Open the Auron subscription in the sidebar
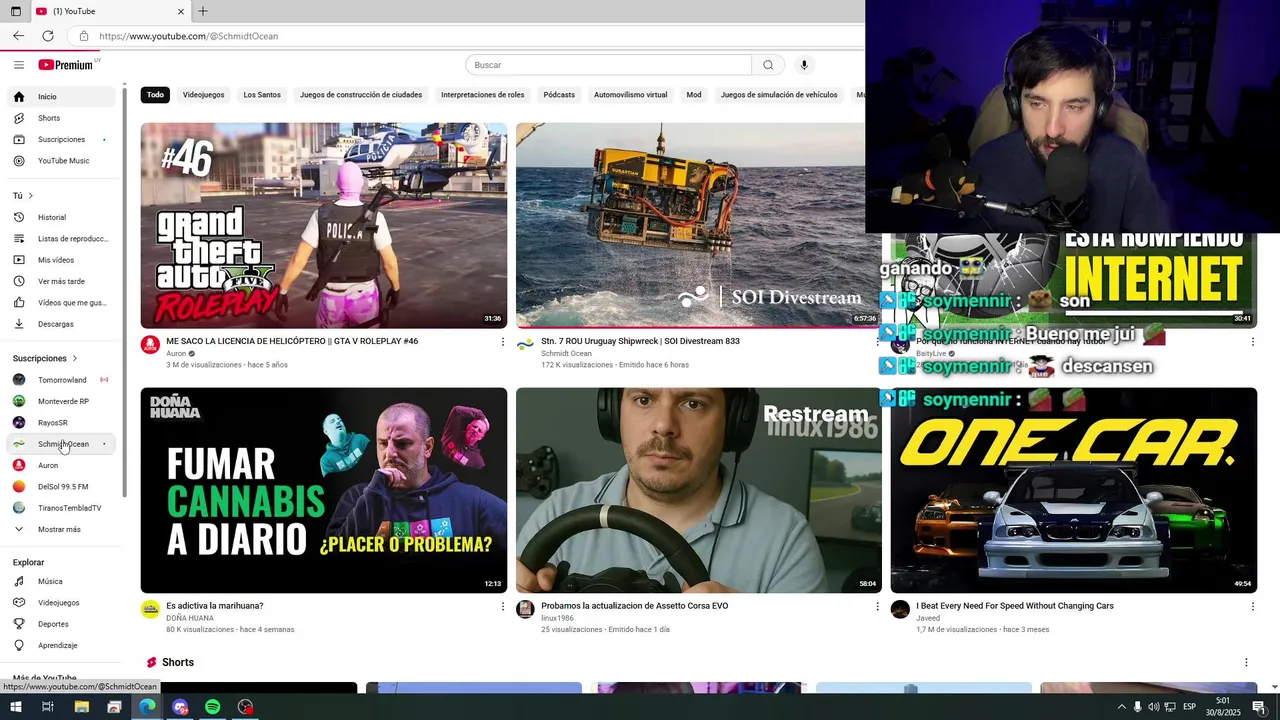Viewport: 1280px width, 720px height. [62, 465]
